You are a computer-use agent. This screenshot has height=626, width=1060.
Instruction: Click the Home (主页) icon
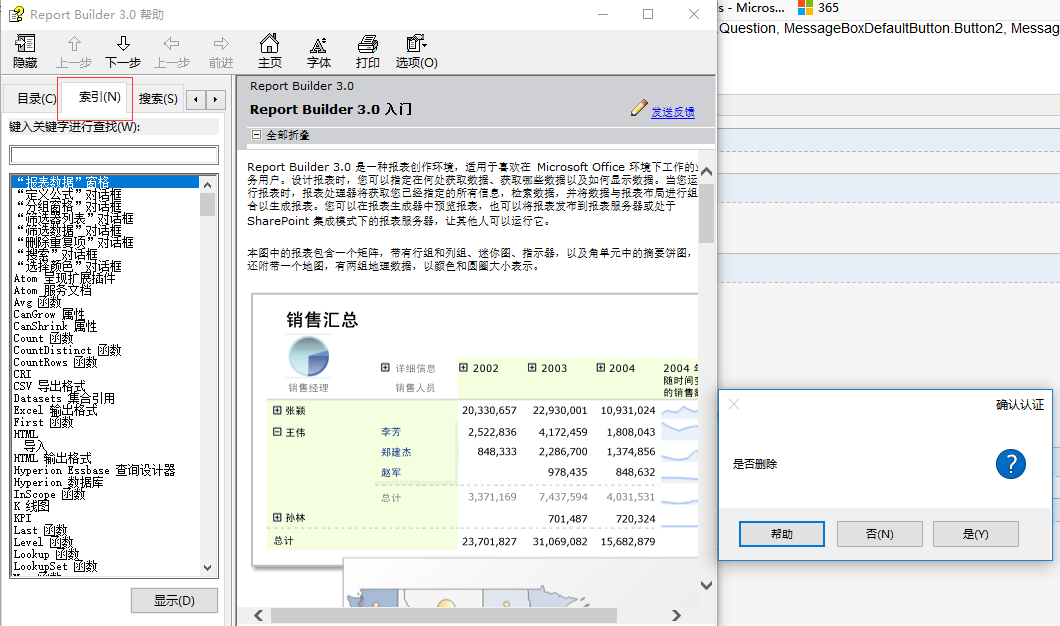[x=269, y=43]
